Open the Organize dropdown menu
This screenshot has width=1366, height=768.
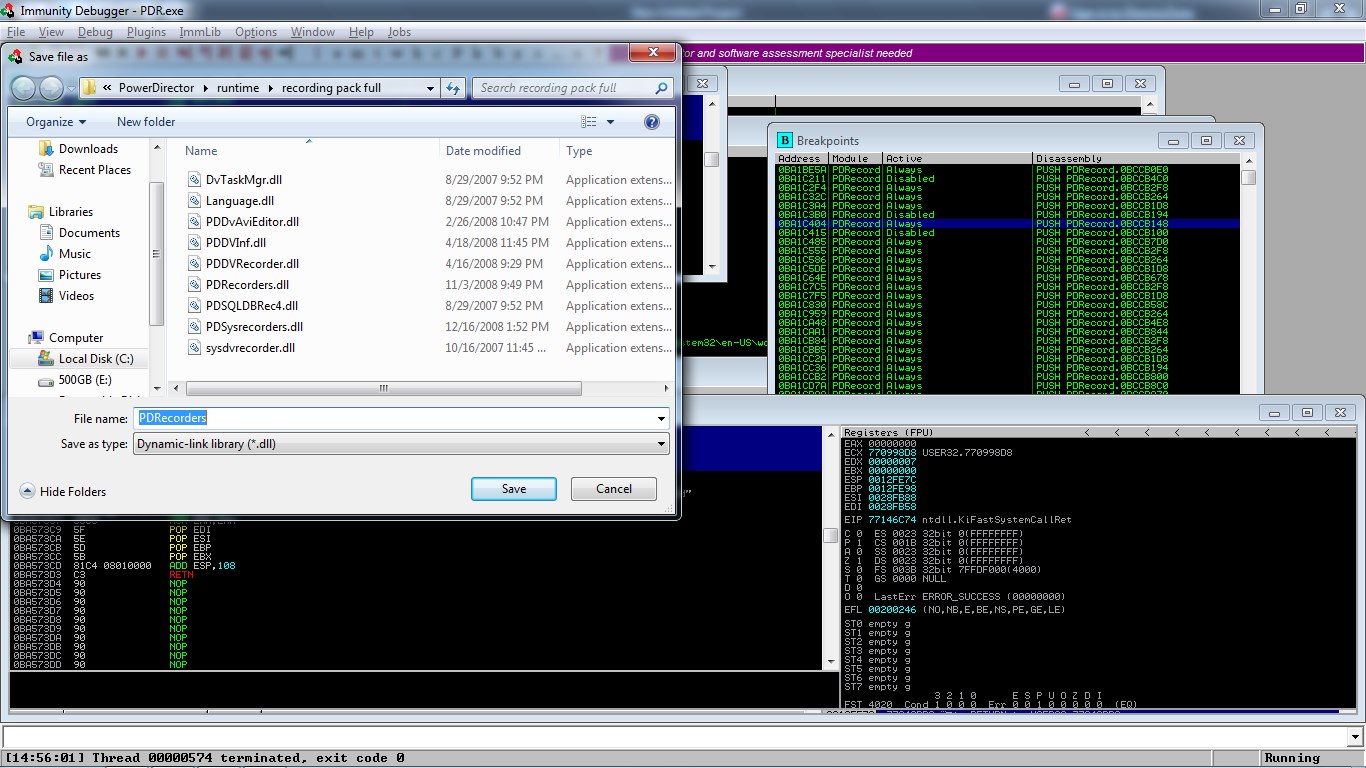click(56, 122)
